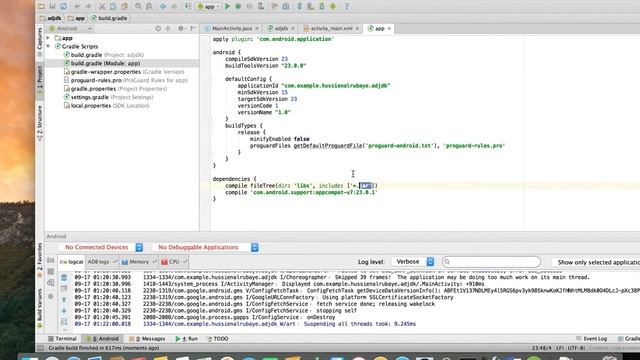Close the MainActivity.java tab
This screenshot has height=360, width=640.
[257, 29]
